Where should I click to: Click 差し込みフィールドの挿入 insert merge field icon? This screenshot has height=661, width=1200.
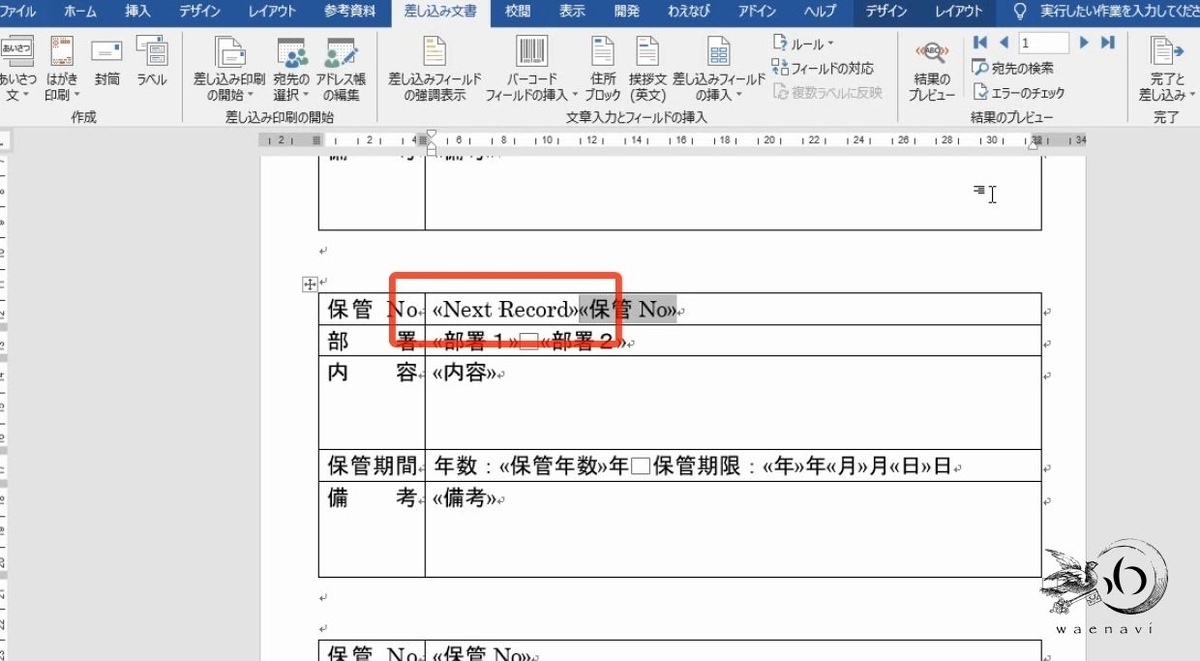click(x=718, y=53)
